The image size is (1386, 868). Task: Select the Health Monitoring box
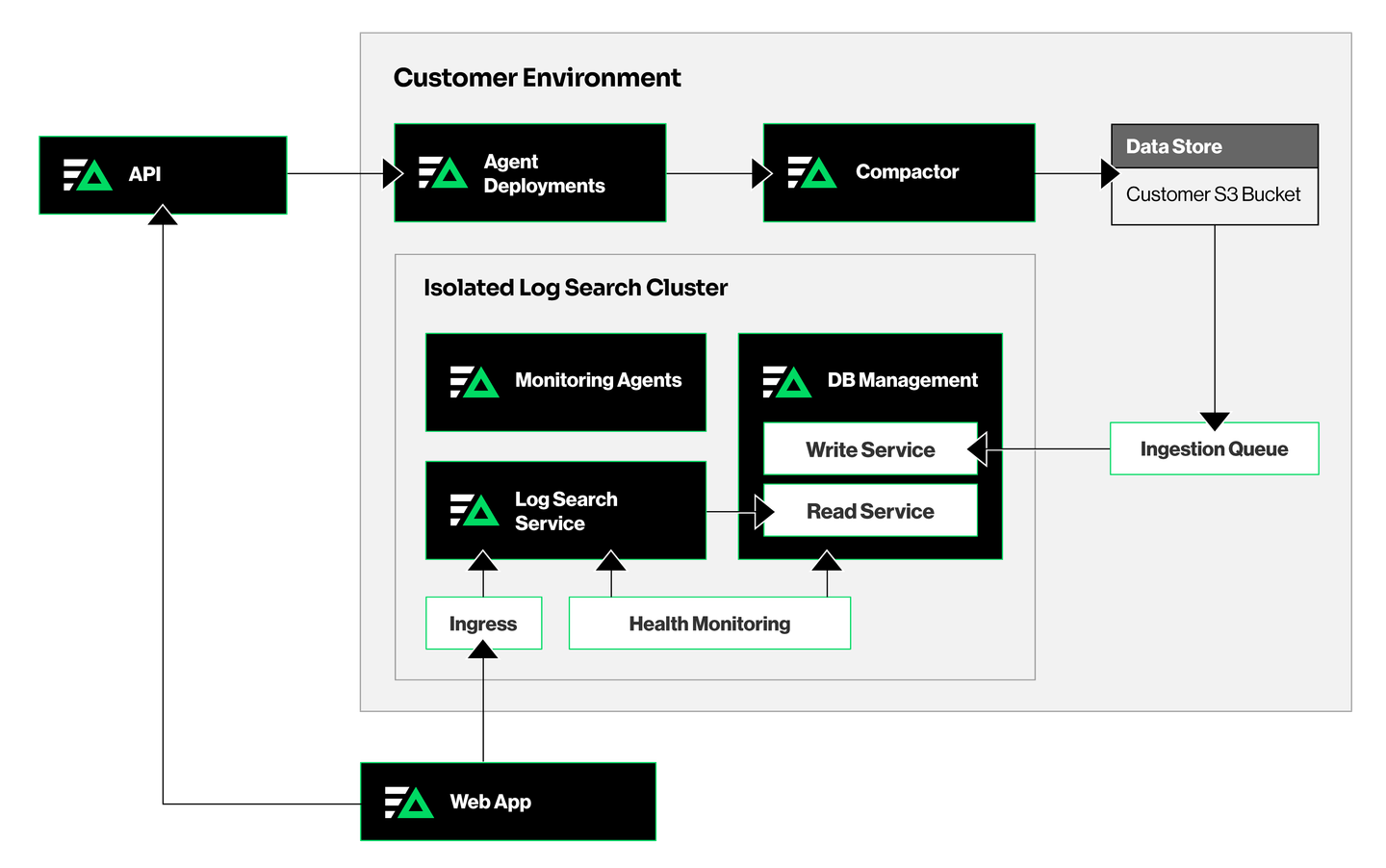(x=709, y=624)
